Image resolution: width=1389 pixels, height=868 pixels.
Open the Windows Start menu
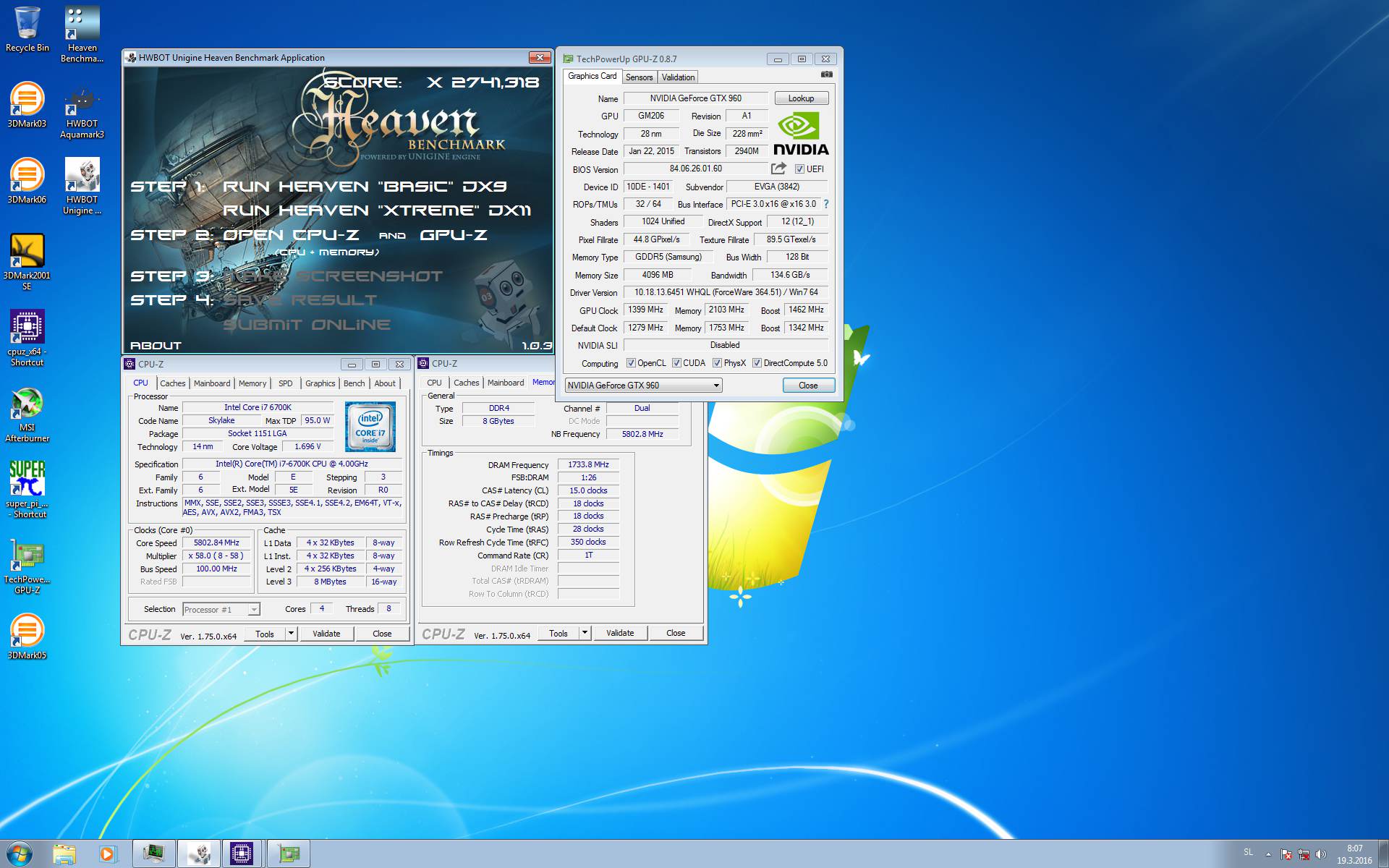coord(20,854)
